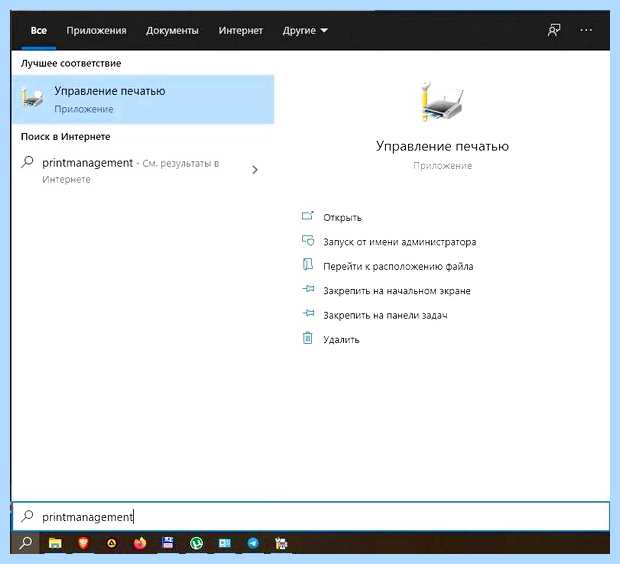Click the Управление печатью title in preview pane
Screen dimensions: 620x564
click(442, 146)
